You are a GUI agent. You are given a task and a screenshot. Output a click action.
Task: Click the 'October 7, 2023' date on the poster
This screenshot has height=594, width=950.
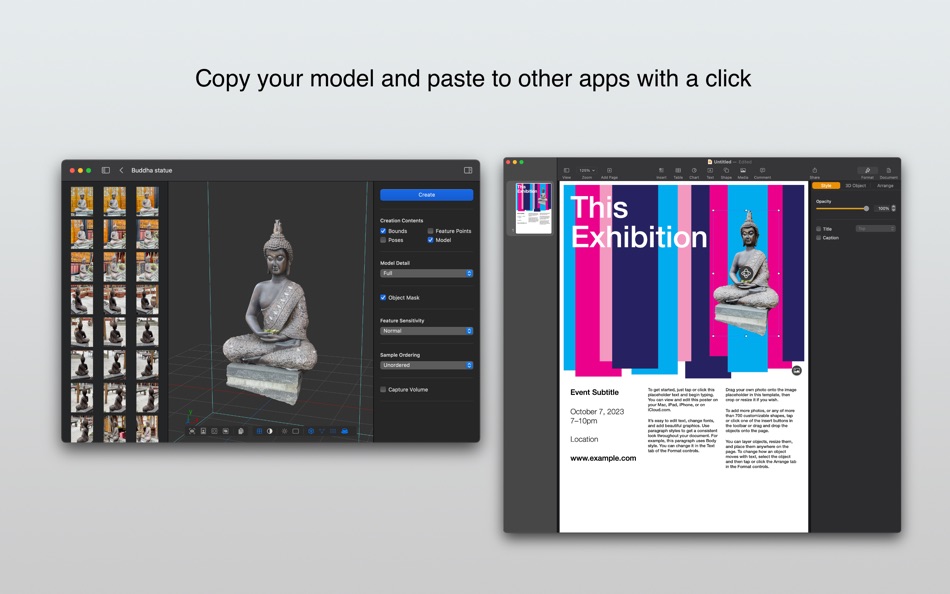click(x=597, y=411)
